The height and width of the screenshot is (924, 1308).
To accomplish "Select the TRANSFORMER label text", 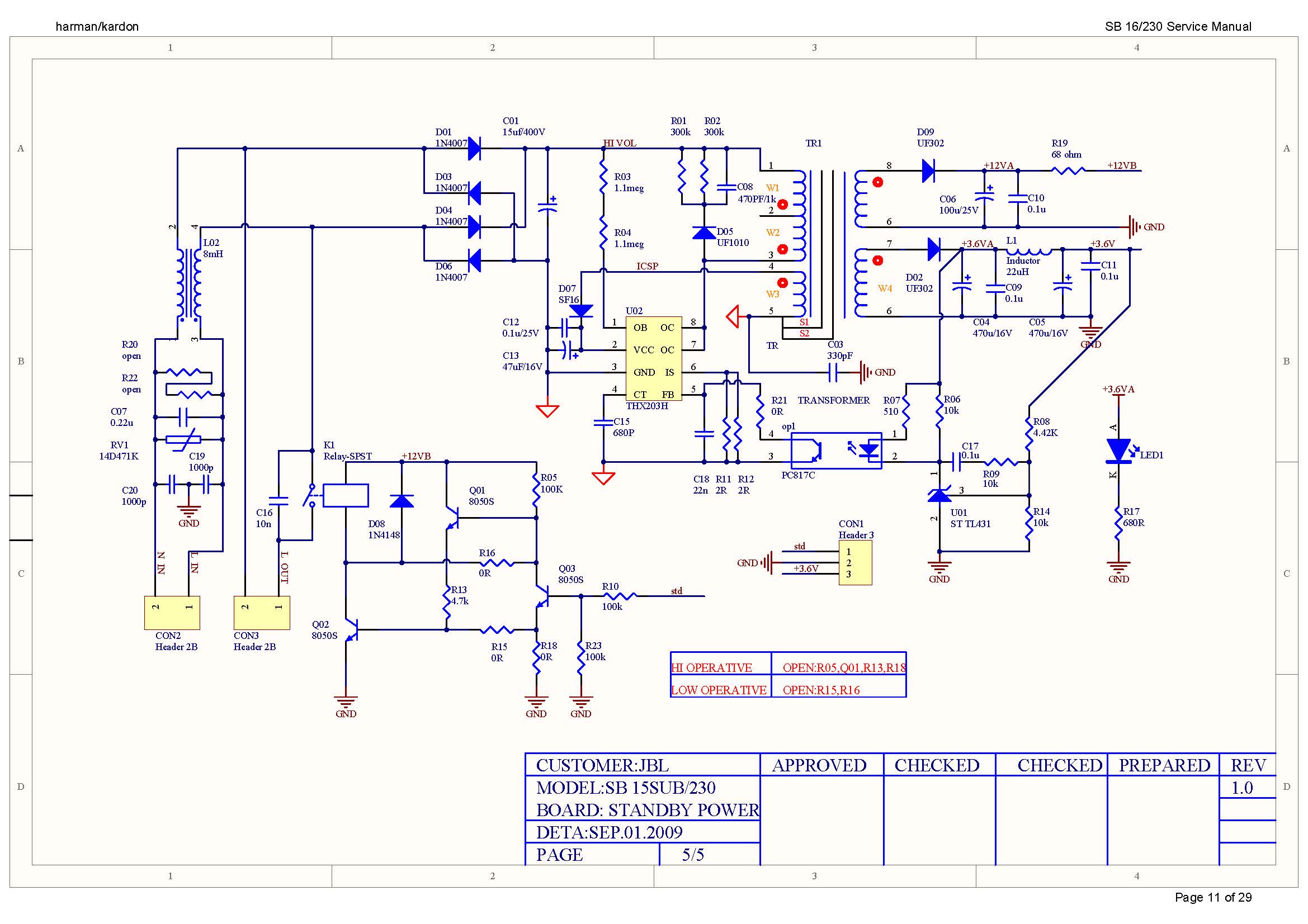I will (833, 401).
